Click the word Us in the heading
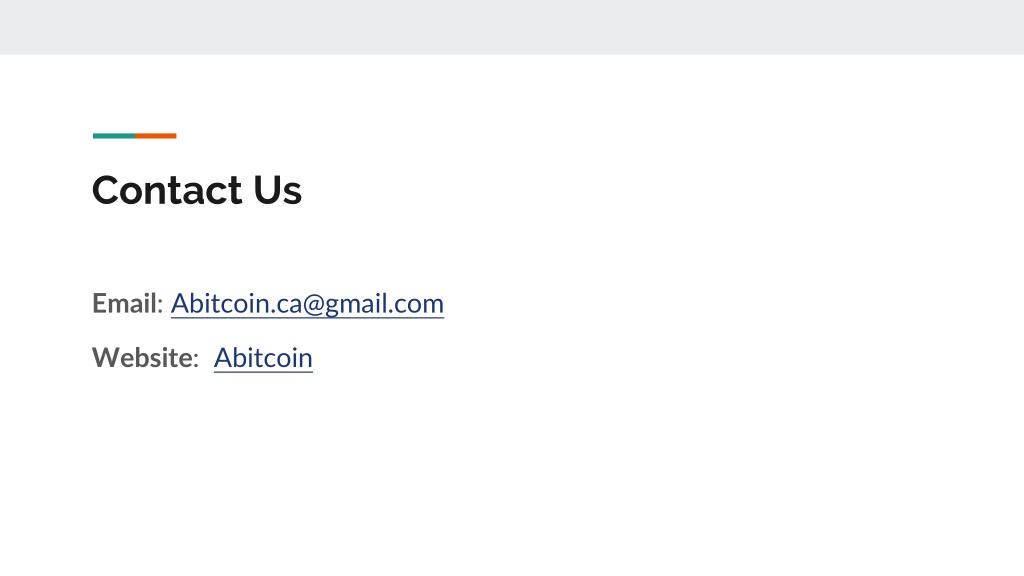1024x576 pixels. (x=278, y=190)
